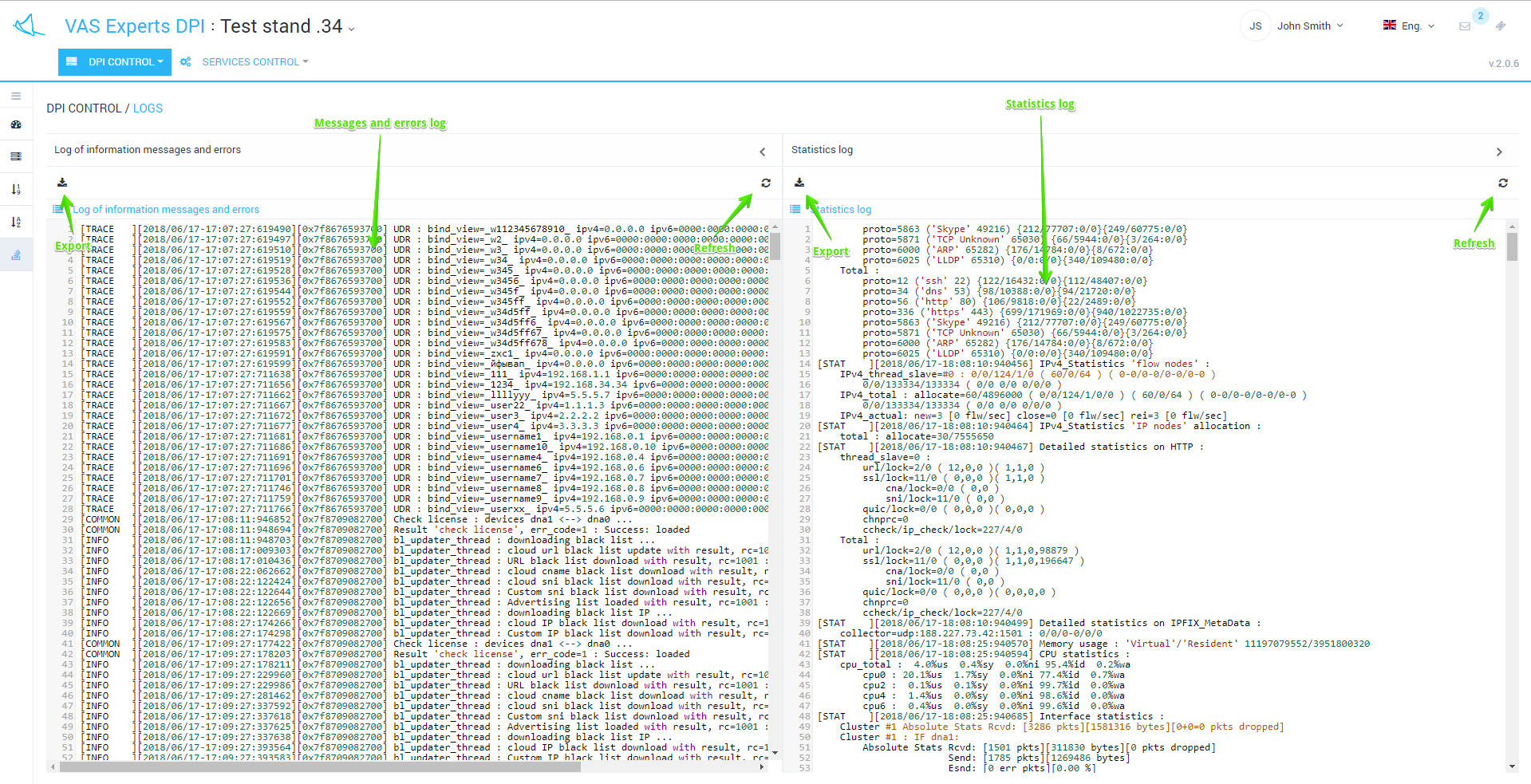Open the DPI CONTROL menu
The height and width of the screenshot is (784, 1531).
pos(115,62)
